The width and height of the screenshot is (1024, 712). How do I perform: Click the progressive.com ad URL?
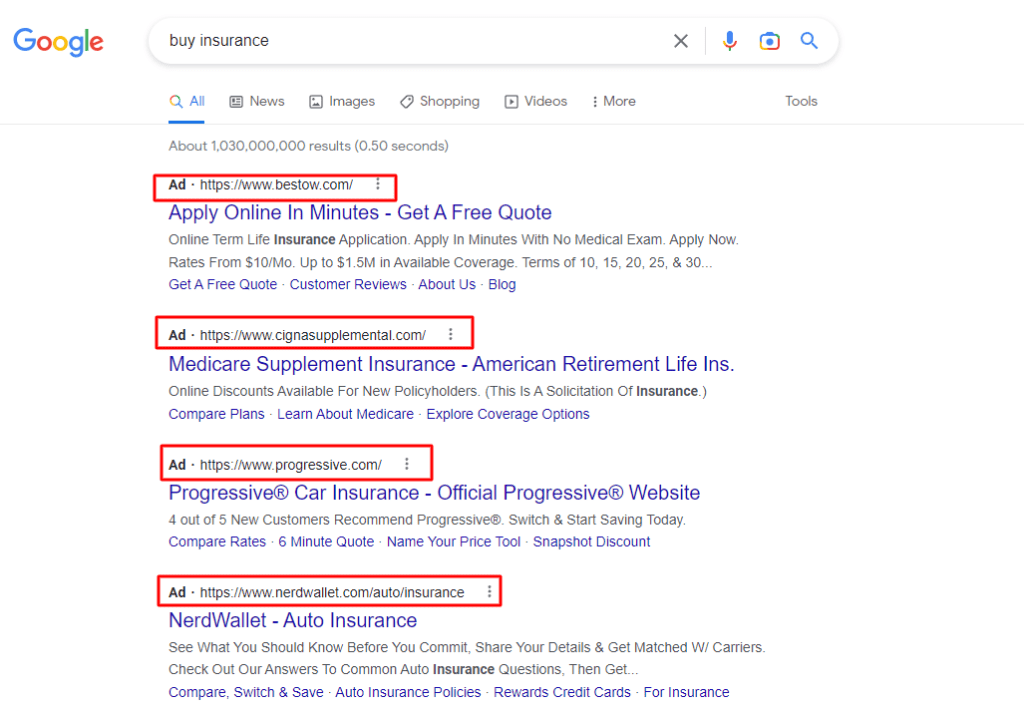[x=291, y=464]
